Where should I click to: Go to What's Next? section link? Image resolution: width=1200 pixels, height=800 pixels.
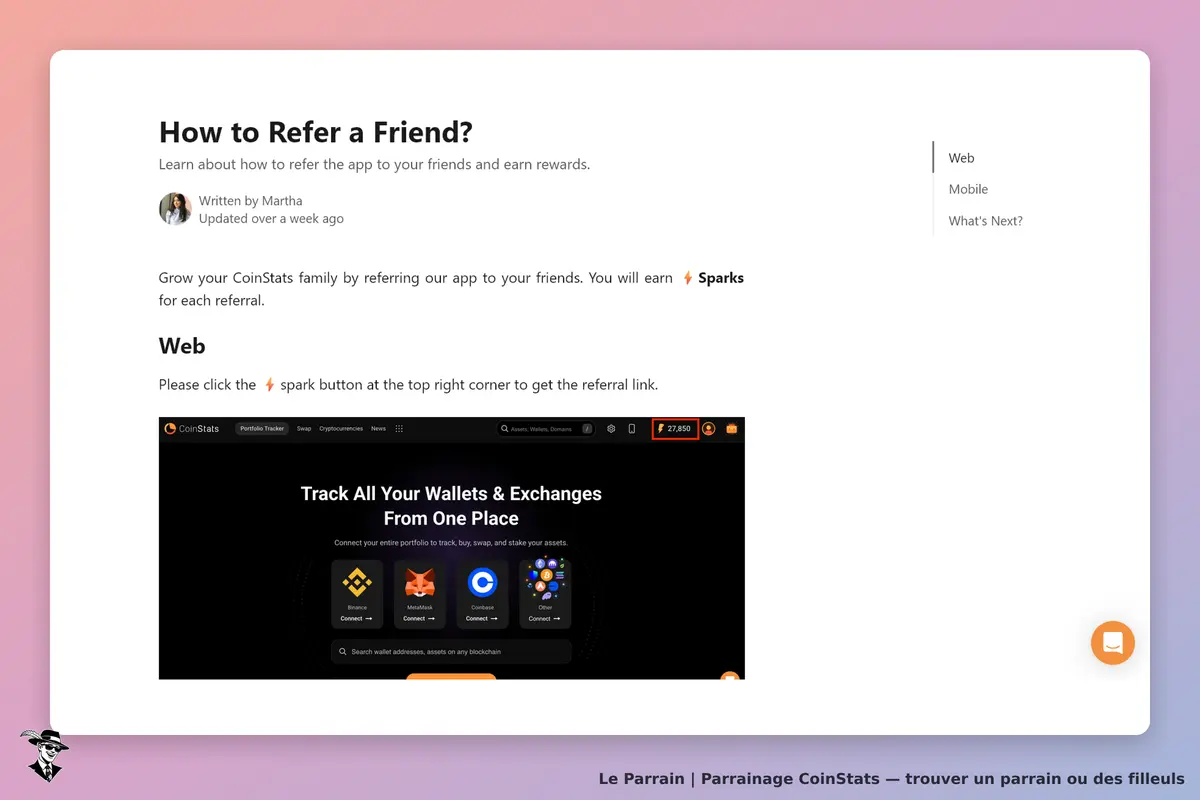[x=986, y=221]
